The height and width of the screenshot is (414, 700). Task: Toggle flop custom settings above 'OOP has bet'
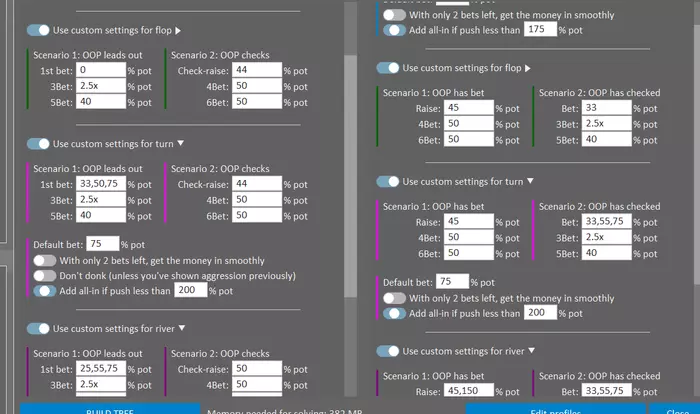388,68
